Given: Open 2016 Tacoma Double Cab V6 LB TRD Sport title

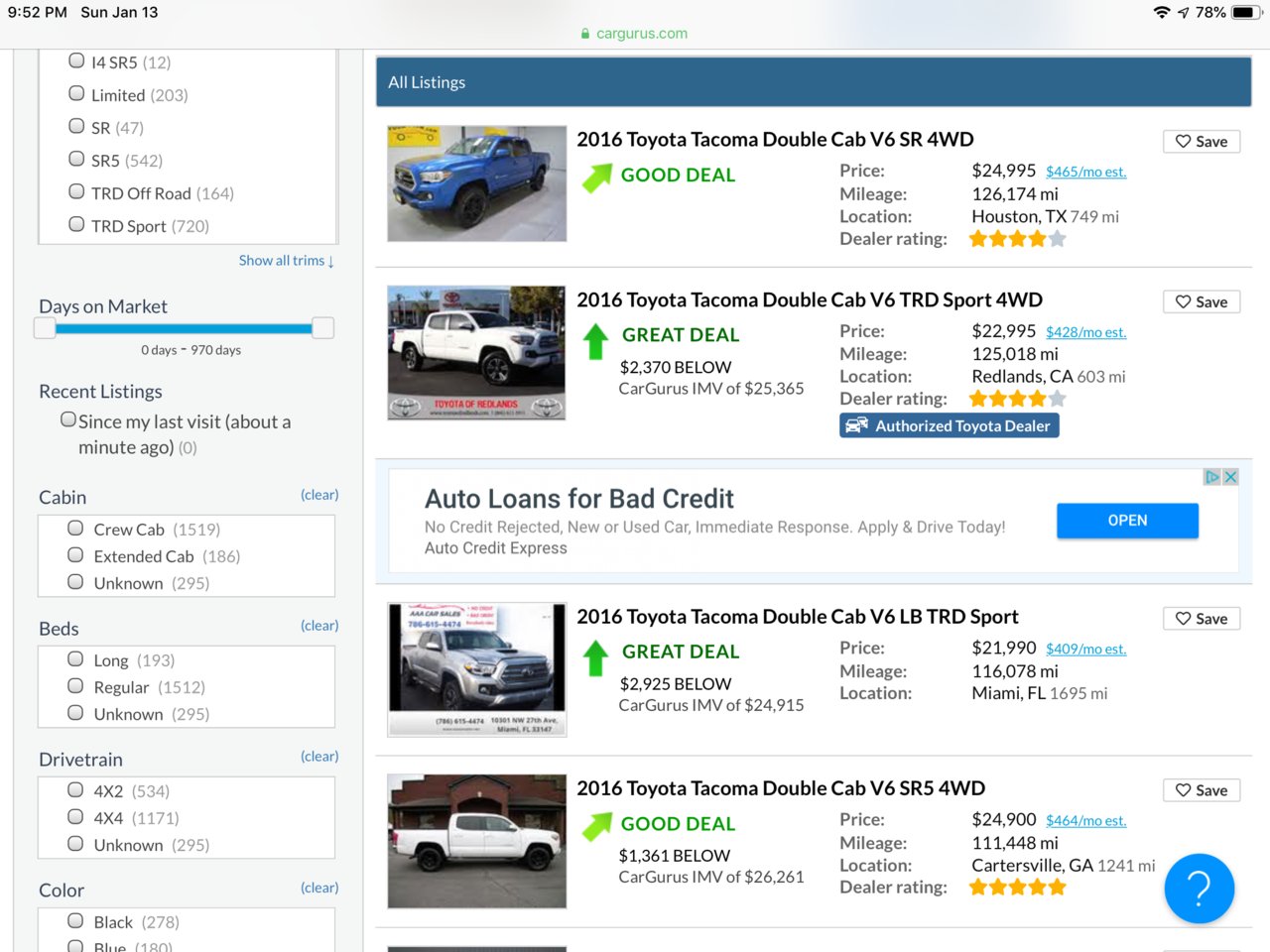Looking at the screenshot, I should [798, 617].
